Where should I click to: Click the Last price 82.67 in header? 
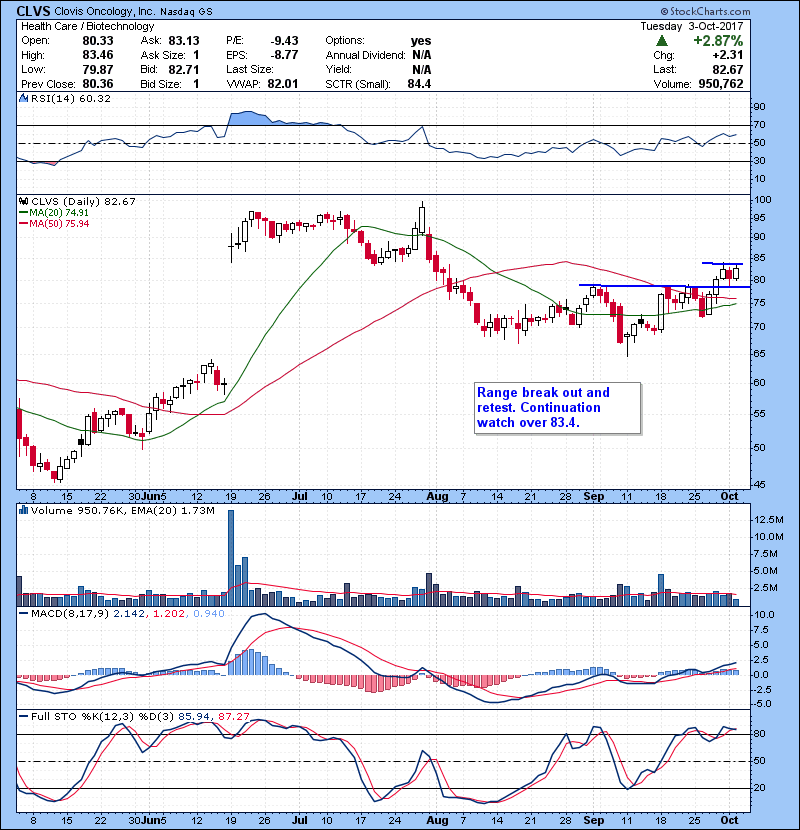click(727, 69)
